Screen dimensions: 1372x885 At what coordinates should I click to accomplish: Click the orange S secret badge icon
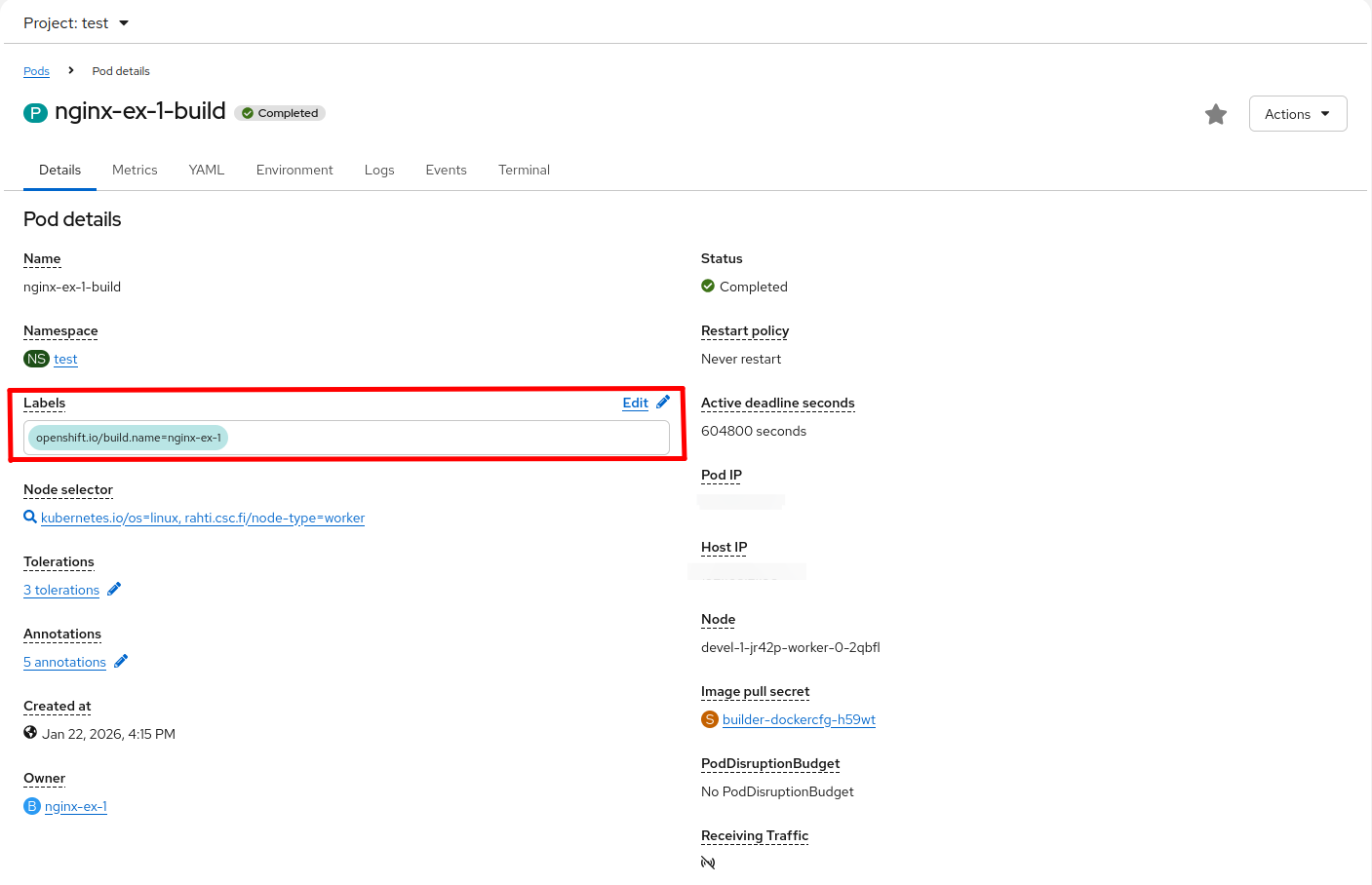[x=710, y=719]
